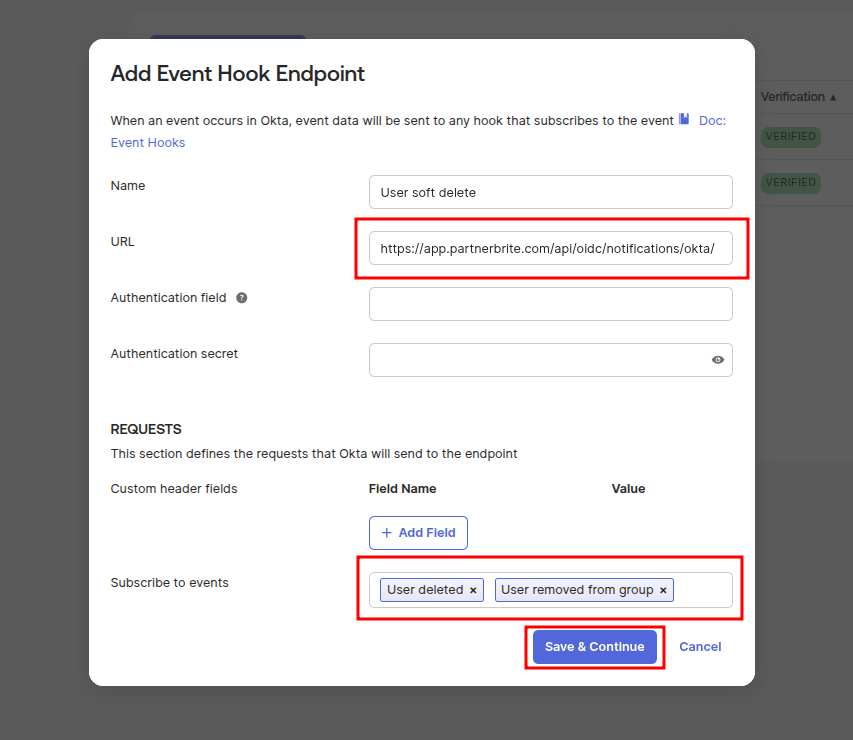Click the documentation book icon
The height and width of the screenshot is (740, 853).
tap(684, 119)
